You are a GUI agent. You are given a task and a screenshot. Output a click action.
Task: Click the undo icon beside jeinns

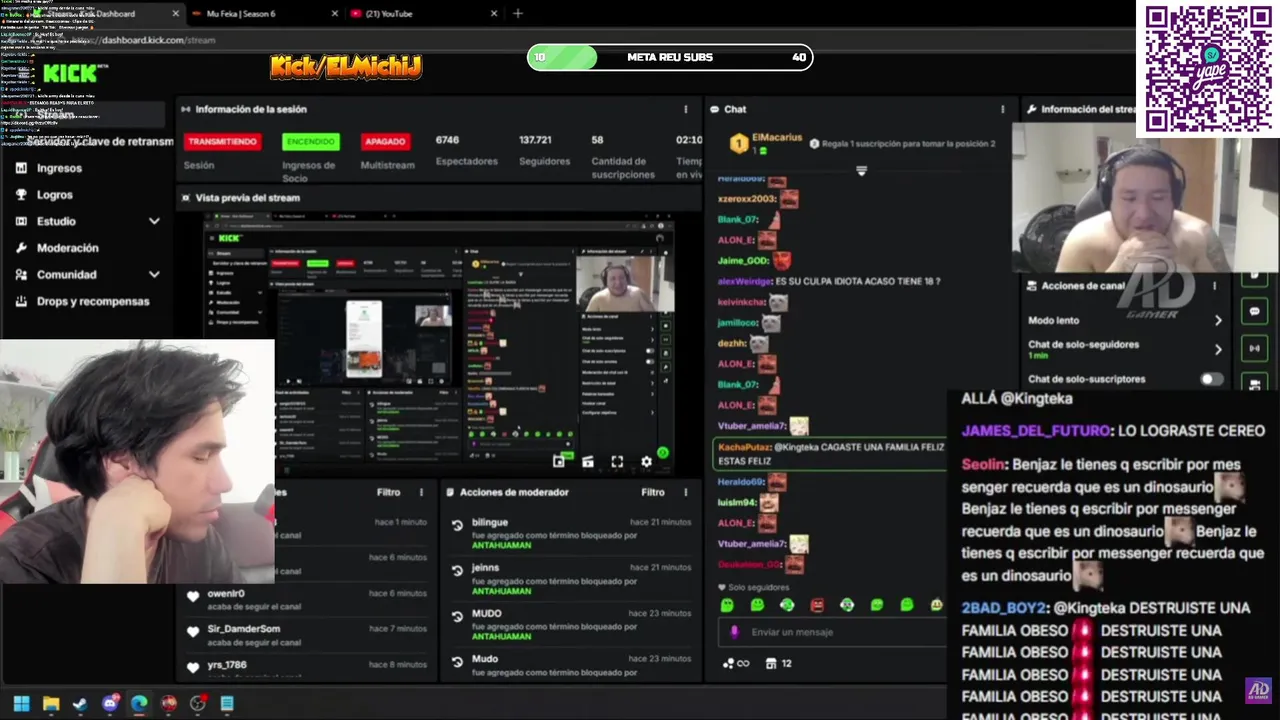pos(457,570)
